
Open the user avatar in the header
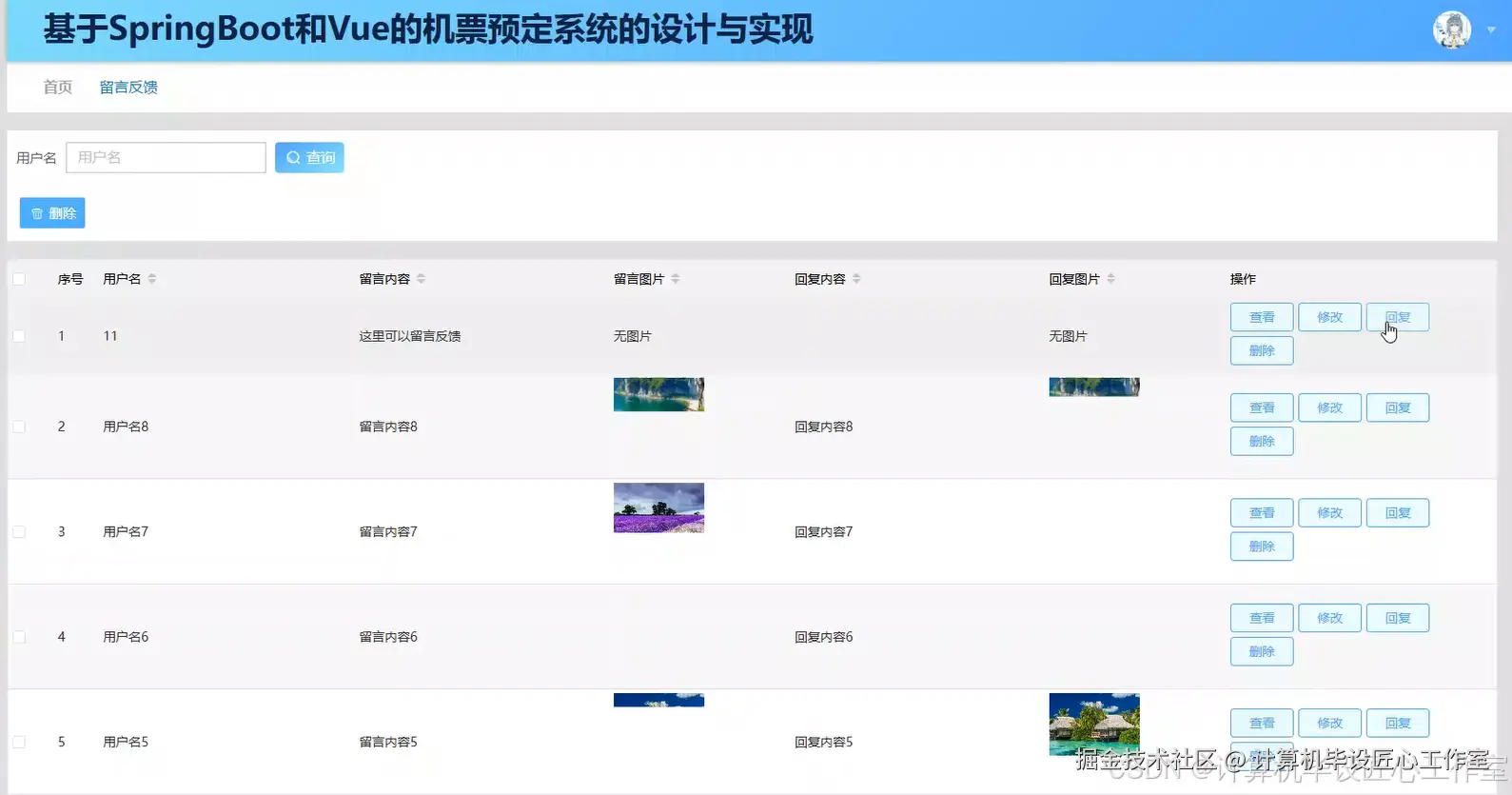point(1452,30)
